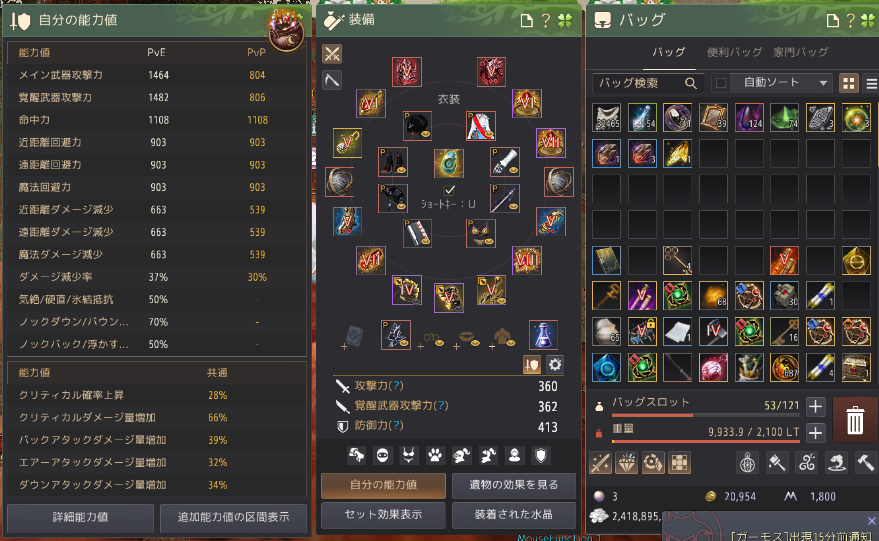Switch to the 便利バッグ tab
Image resolution: width=879 pixels, height=541 pixels.
tap(734, 52)
